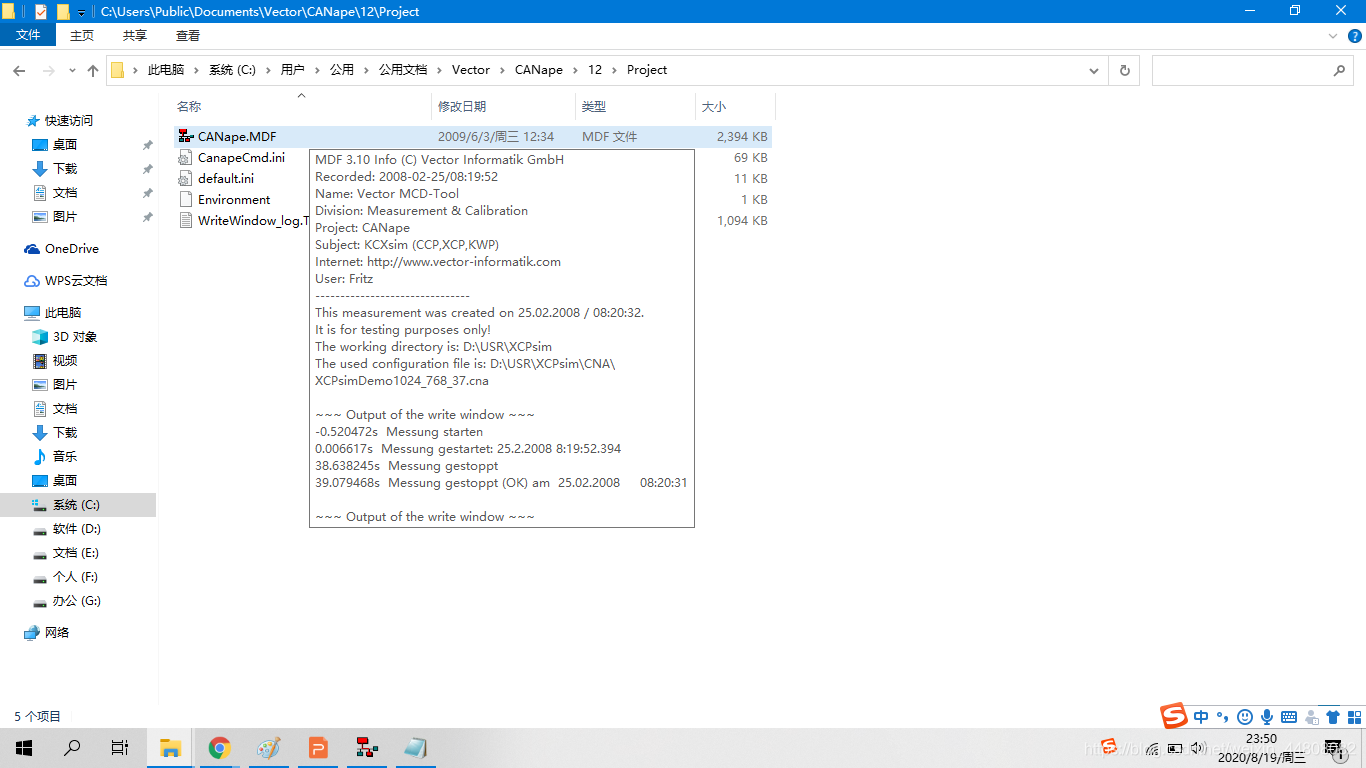Open the Windows Start menu
The height and width of the screenshot is (768, 1366).
pyautogui.click(x=24, y=748)
